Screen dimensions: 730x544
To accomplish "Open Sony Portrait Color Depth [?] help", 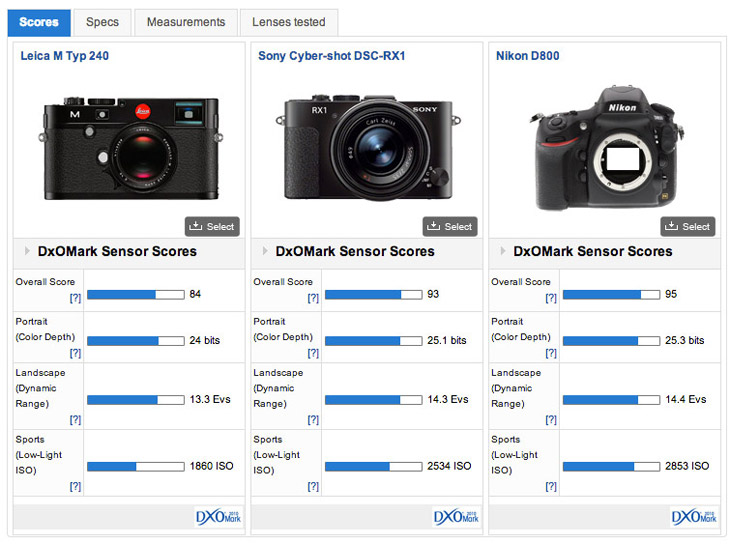I will (313, 354).
